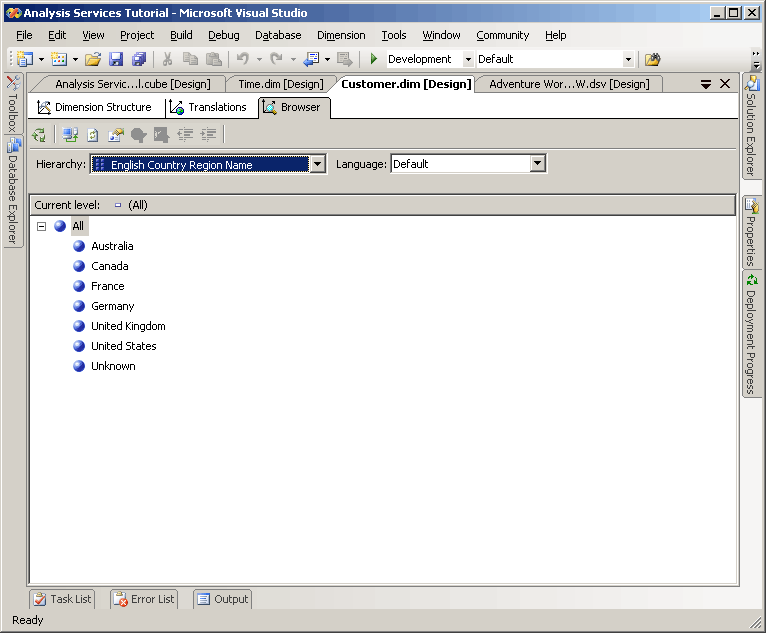Click the Current level (All) indicator
This screenshot has height=633, width=766.
click(x=131, y=205)
